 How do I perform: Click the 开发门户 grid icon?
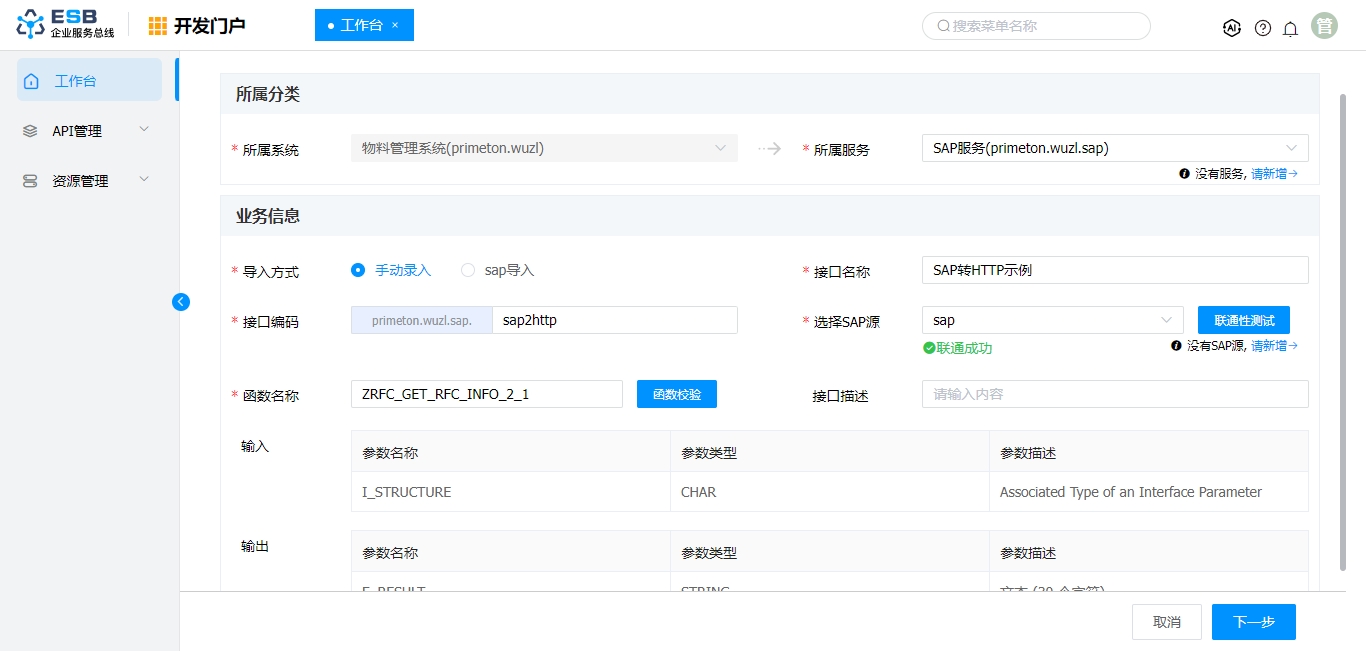(158, 26)
